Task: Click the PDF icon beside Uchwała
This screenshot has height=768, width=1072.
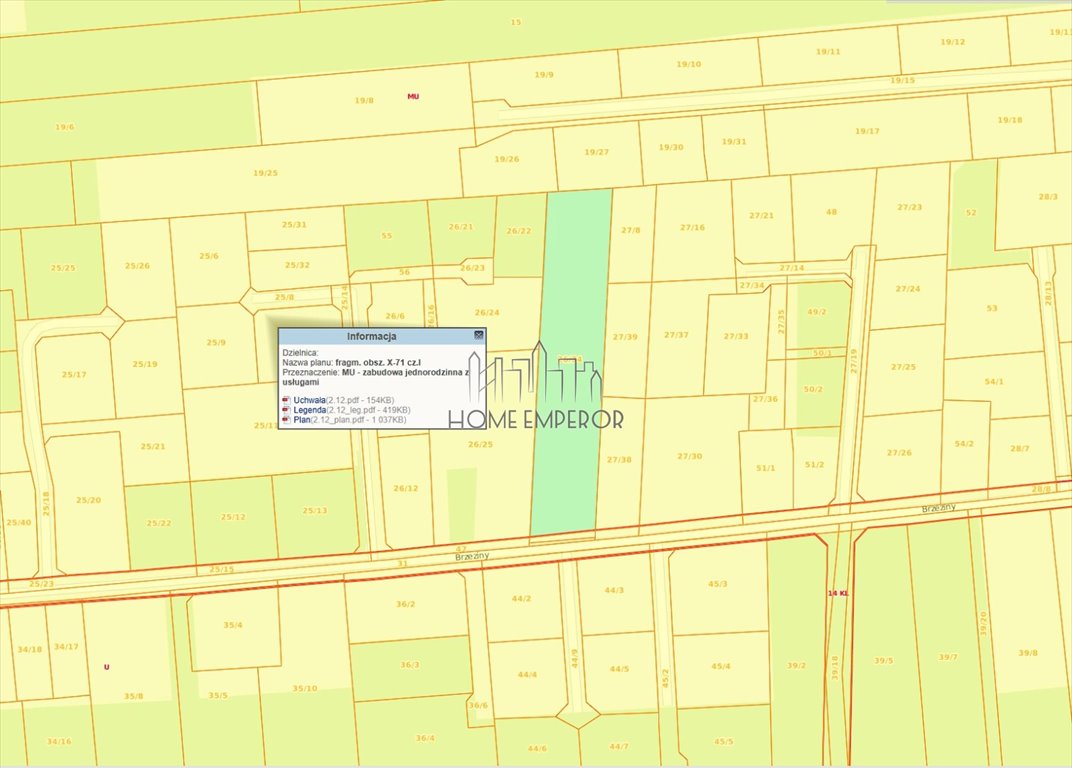Action: (286, 400)
